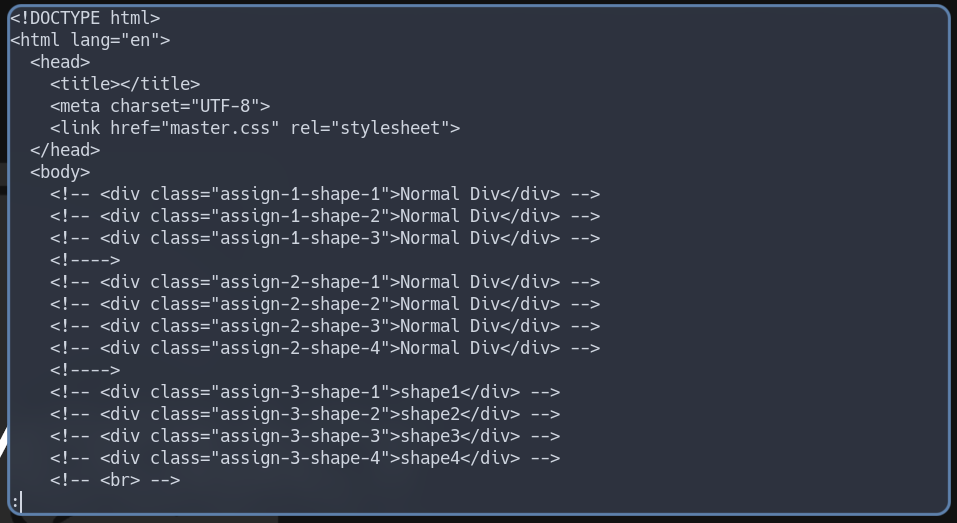Viewport: 957px width, 523px height.
Task: Select the assign-1-shape-1 commented div line
Action: (x=325, y=194)
